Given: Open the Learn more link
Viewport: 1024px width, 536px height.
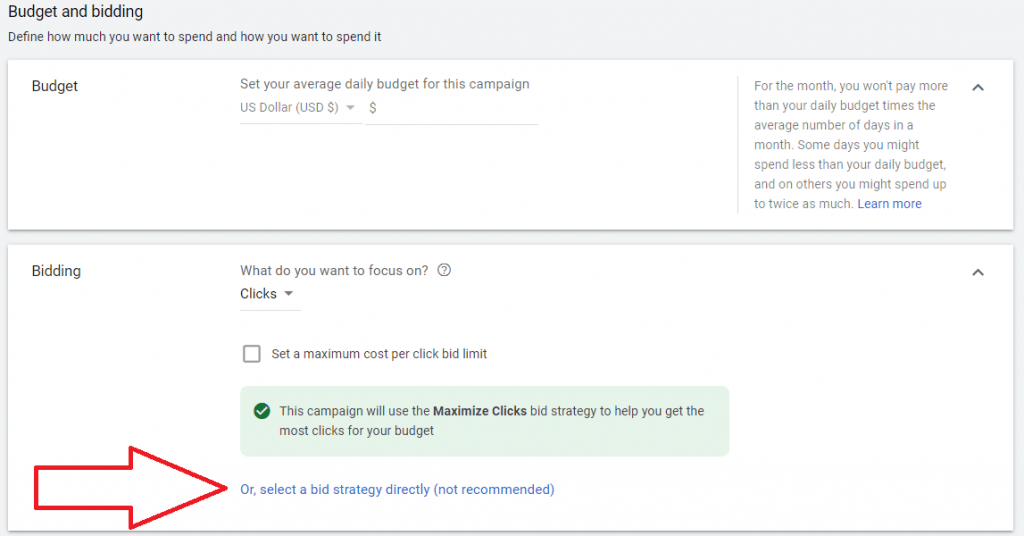Looking at the screenshot, I should [889, 204].
